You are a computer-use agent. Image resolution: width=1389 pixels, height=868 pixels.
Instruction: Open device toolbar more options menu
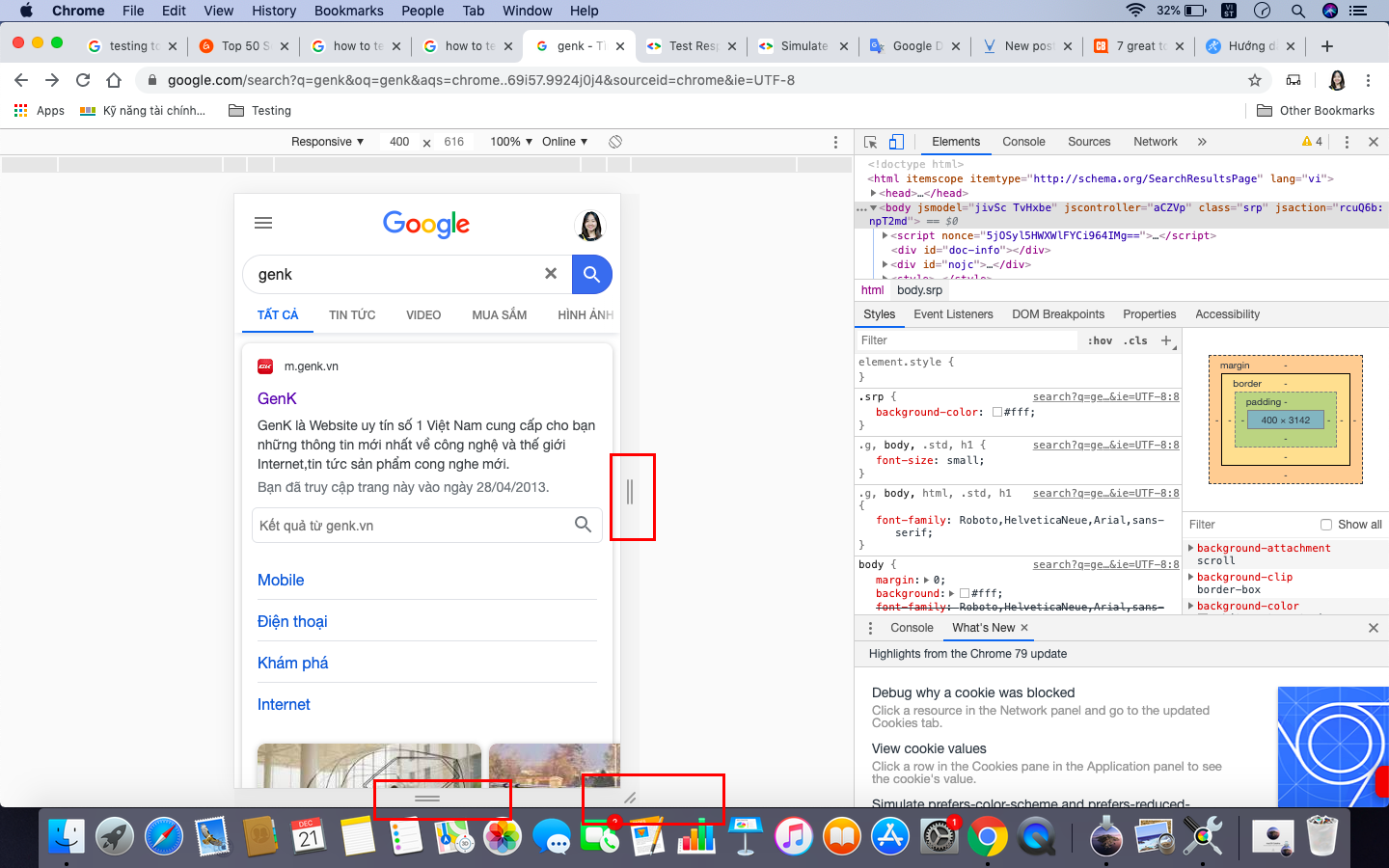835,142
